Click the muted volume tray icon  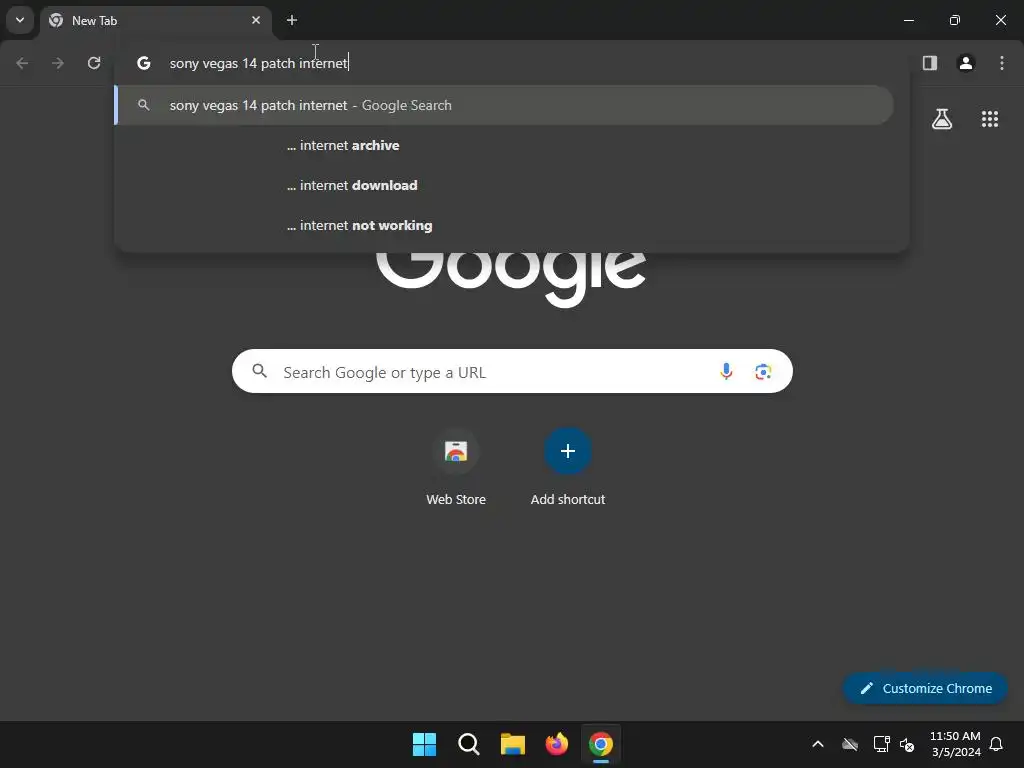click(x=907, y=744)
